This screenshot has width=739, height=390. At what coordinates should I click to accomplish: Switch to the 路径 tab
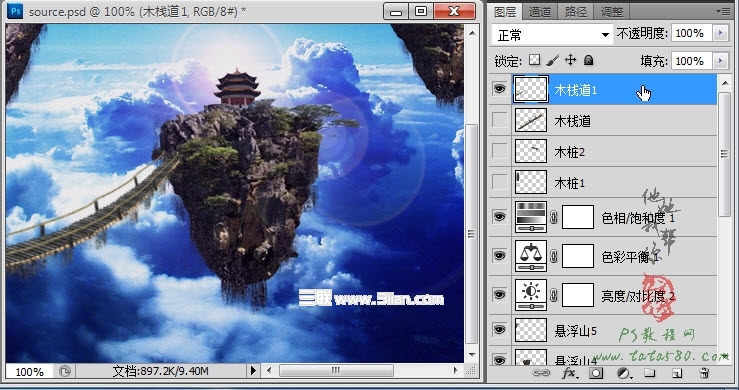point(575,11)
